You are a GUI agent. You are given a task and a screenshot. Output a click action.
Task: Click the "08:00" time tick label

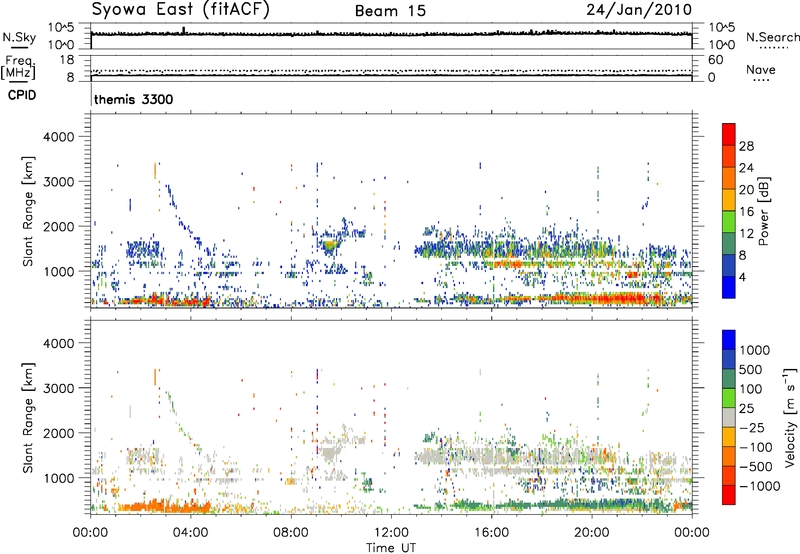(291, 533)
